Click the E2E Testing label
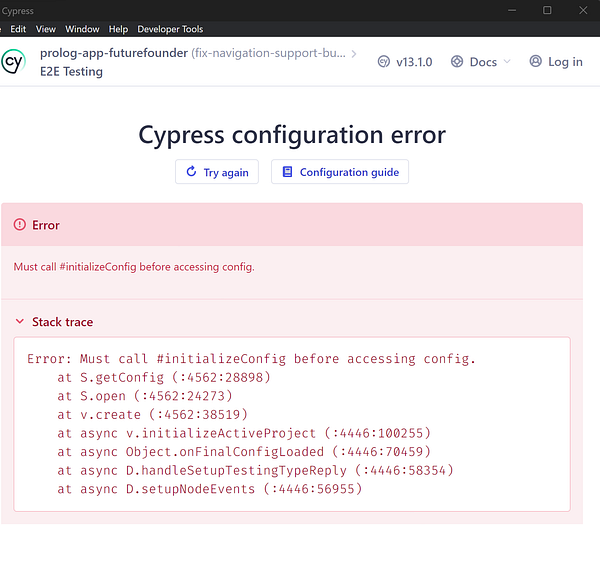This screenshot has height=575, width=600. [72, 72]
